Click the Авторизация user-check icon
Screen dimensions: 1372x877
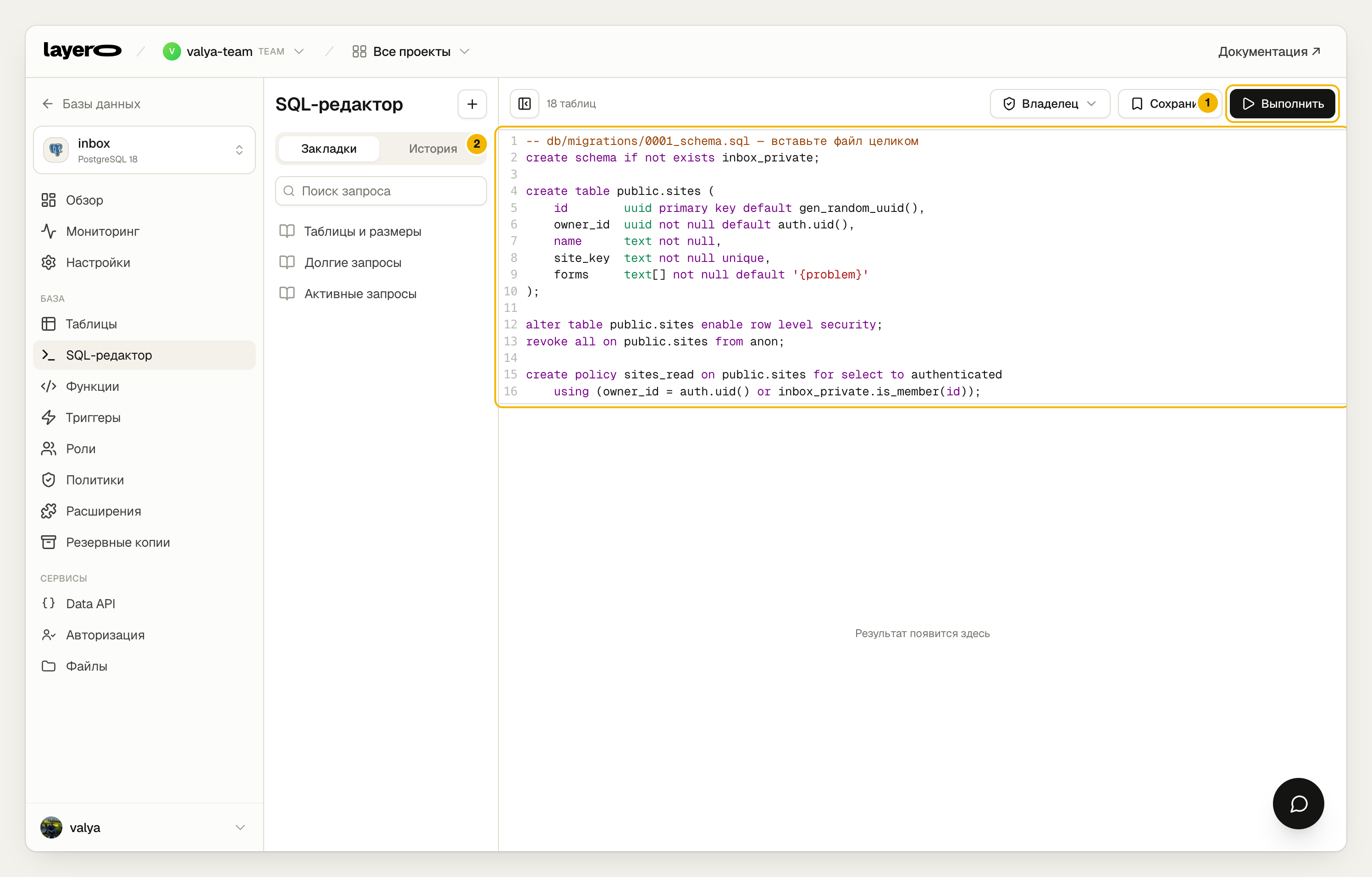[49, 635]
